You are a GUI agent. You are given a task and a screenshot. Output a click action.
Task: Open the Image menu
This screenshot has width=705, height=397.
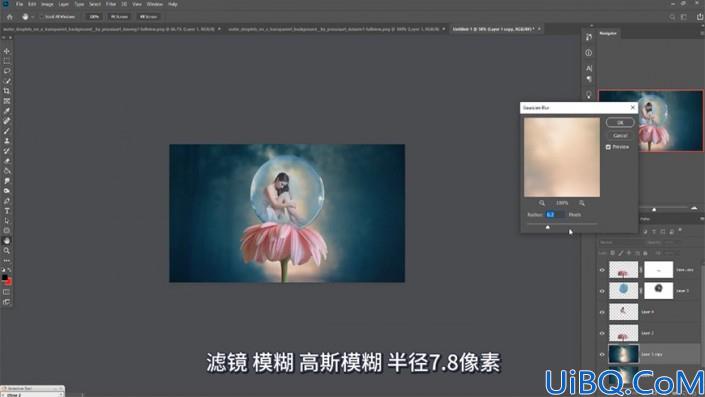click(x=47, y=4)
